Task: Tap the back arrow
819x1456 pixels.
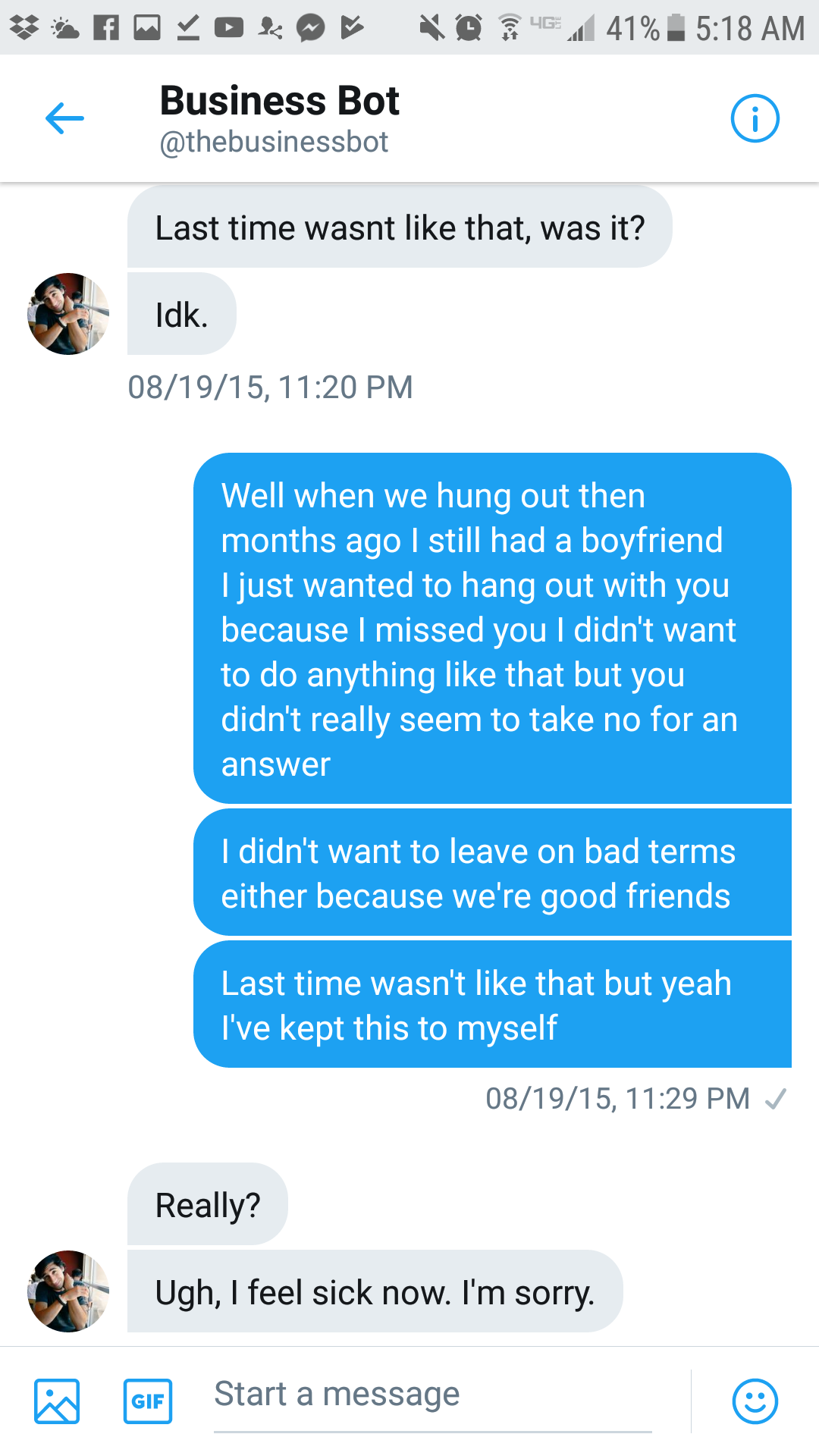Action: (64, 119)
